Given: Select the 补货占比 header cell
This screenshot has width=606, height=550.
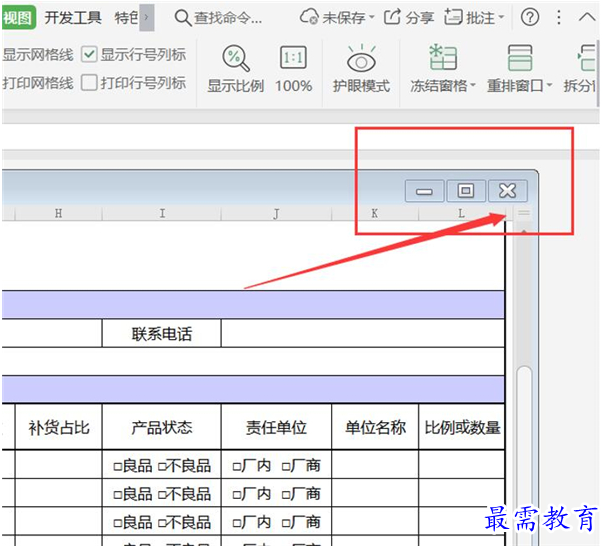Looking at the screenshot, I should [x=58, y=427].
